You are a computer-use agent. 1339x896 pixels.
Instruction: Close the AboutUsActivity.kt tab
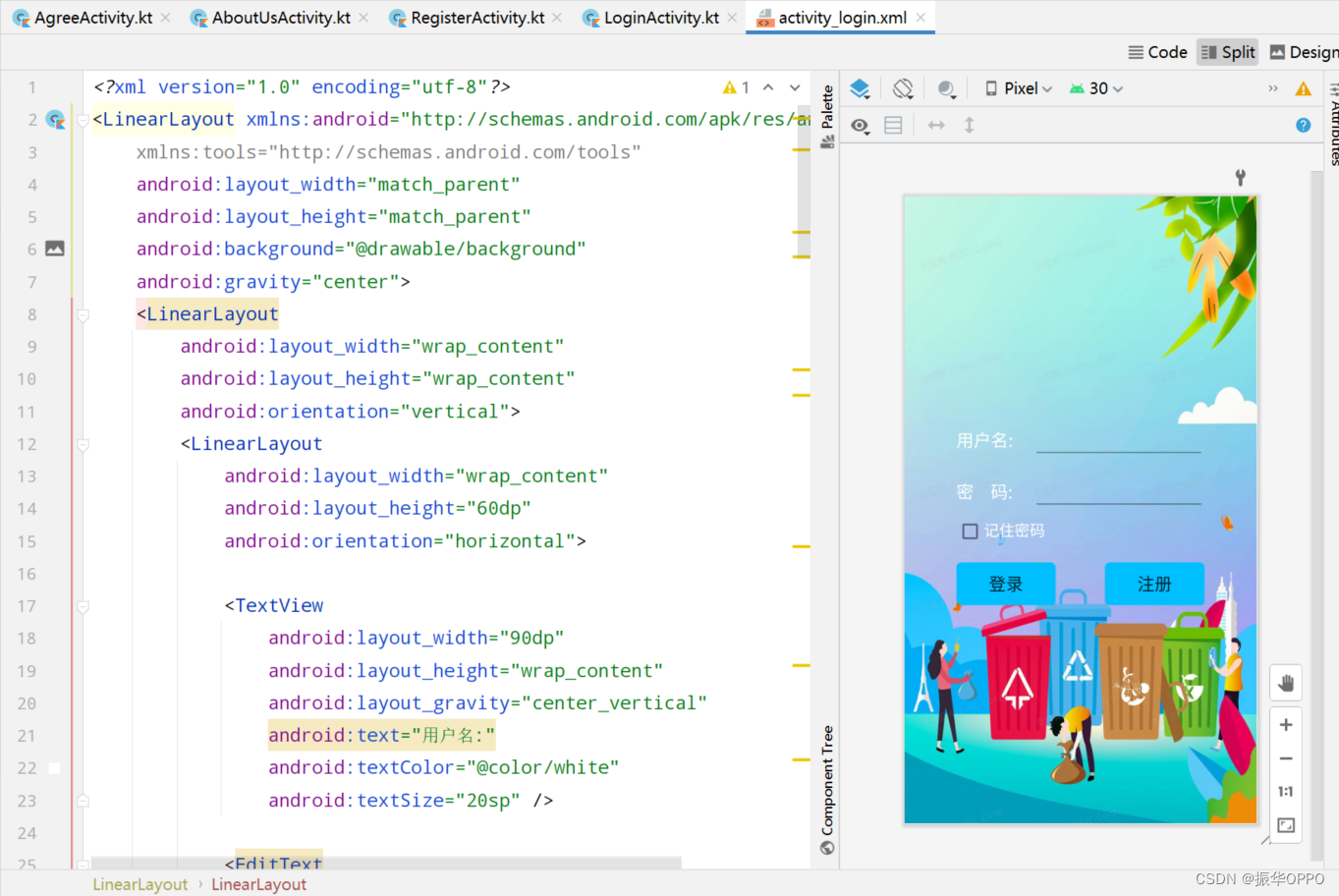pyautogui.click(x=364, y=18)
